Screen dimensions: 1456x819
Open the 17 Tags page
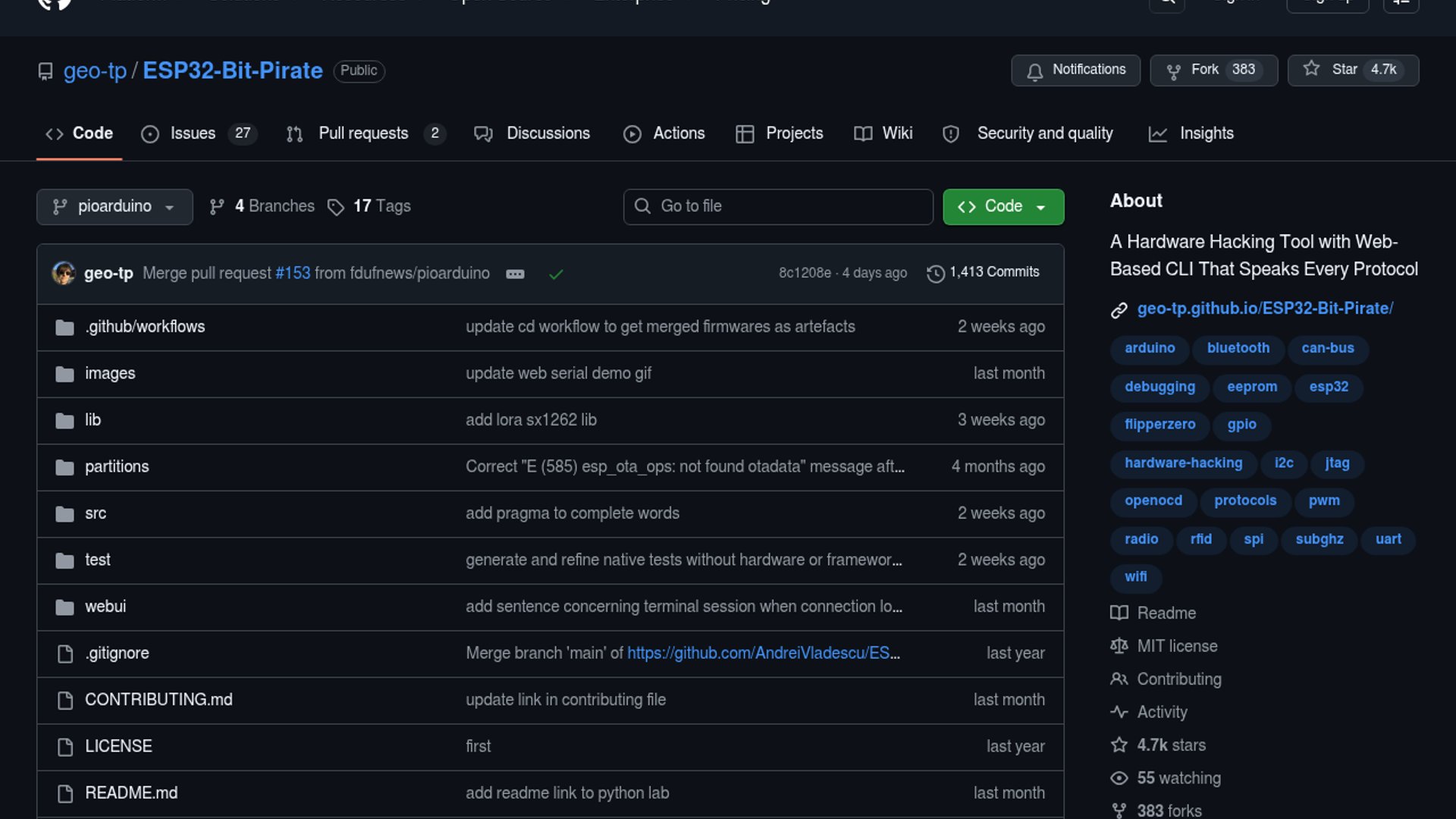click(x=369, y=206)
